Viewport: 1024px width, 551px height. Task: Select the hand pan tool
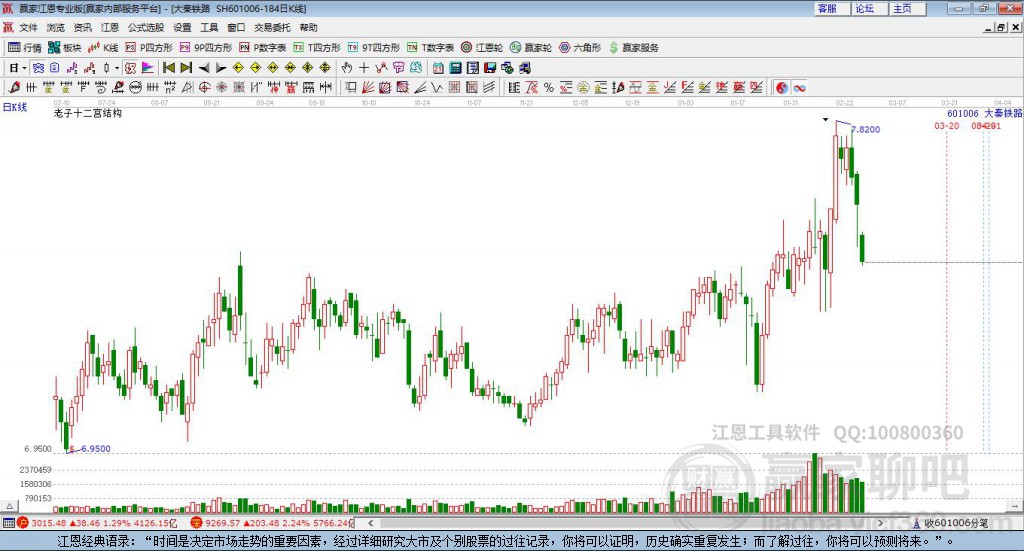tap(346, 68)
